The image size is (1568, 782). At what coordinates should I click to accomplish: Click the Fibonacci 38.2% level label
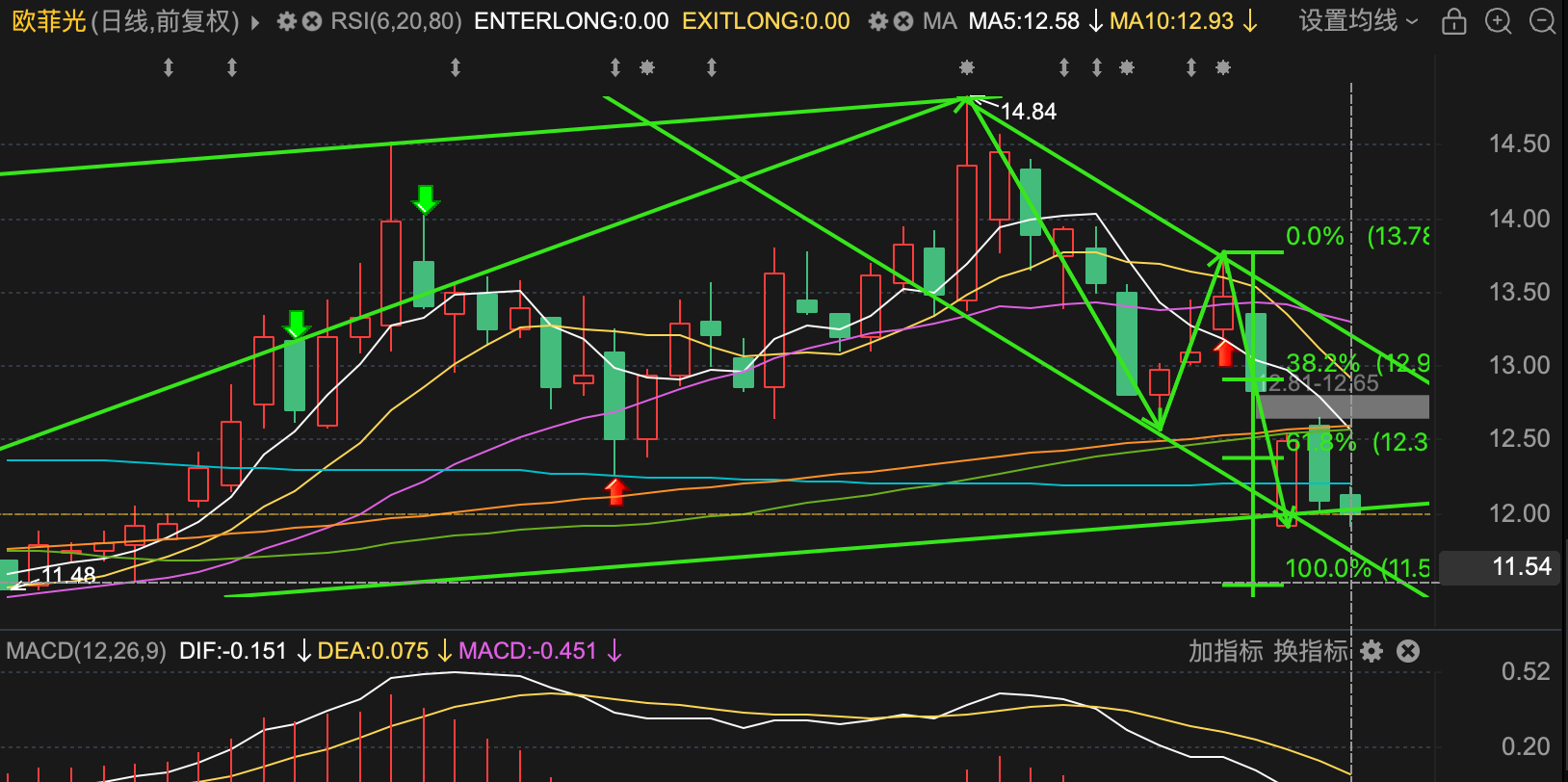(1323, 363)
